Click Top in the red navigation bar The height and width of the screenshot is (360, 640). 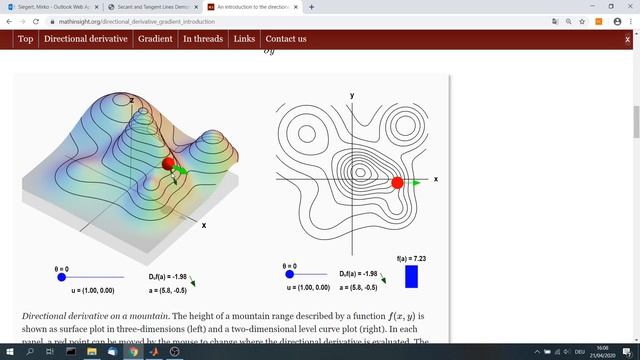(x=25, y=39)
